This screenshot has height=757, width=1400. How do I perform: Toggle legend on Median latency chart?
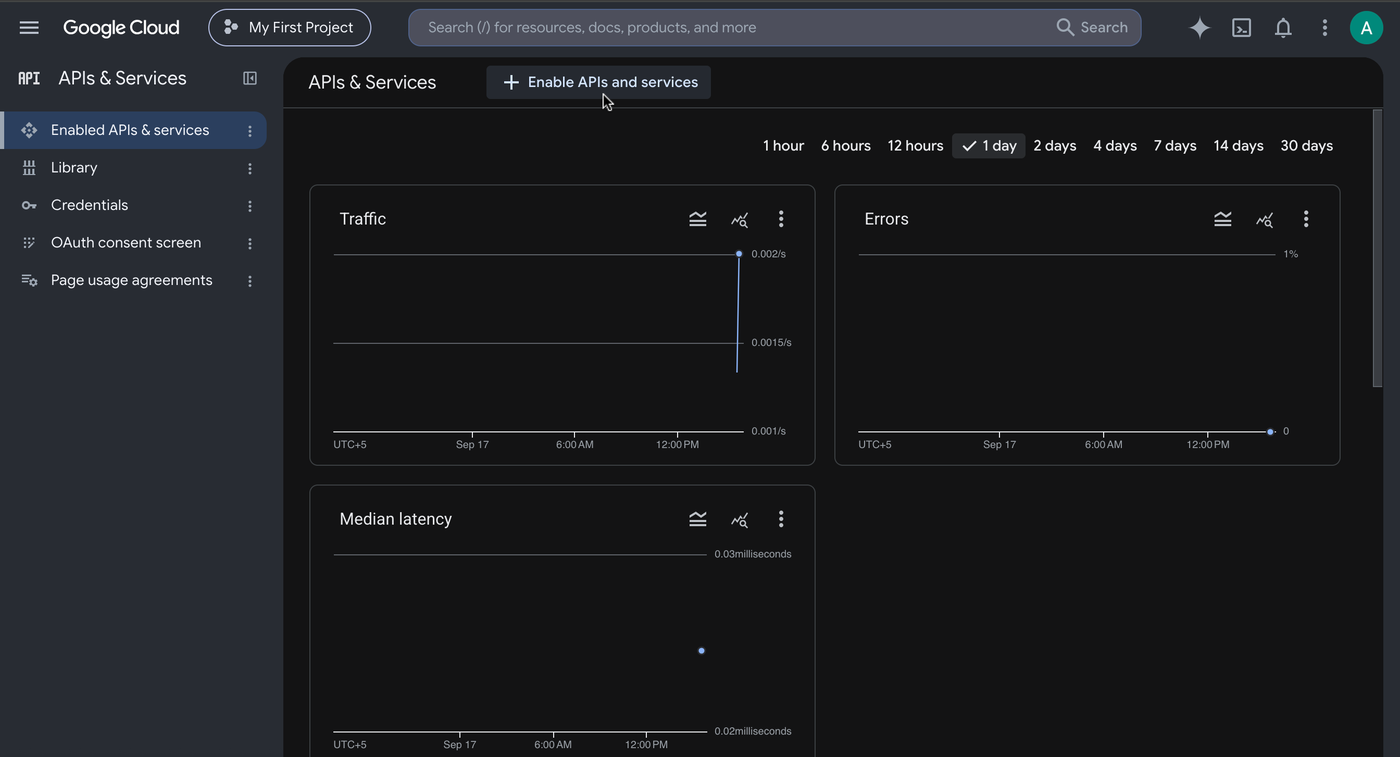[x=698, y=519]
